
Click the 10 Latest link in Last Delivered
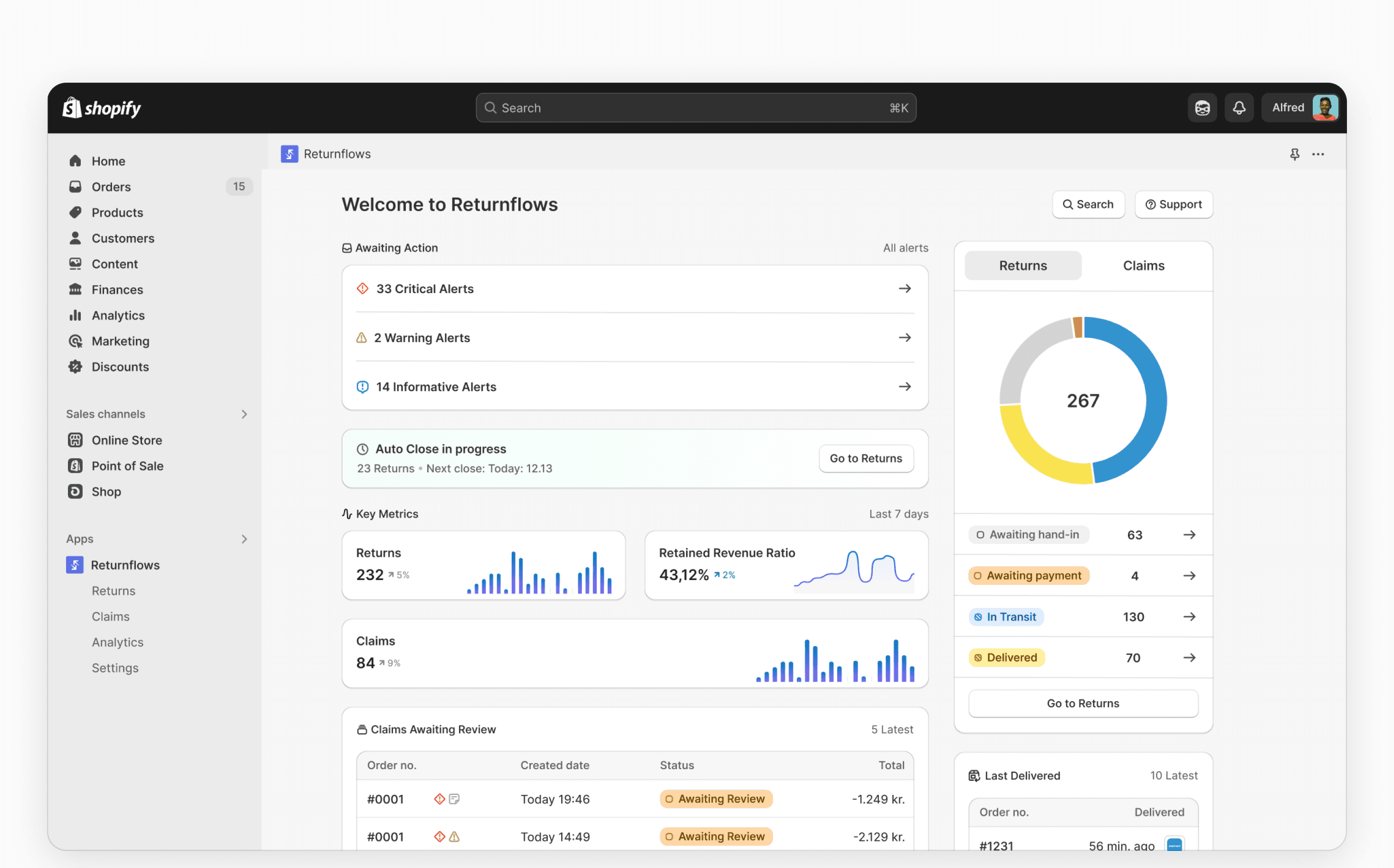click(x=1174, y=775)
